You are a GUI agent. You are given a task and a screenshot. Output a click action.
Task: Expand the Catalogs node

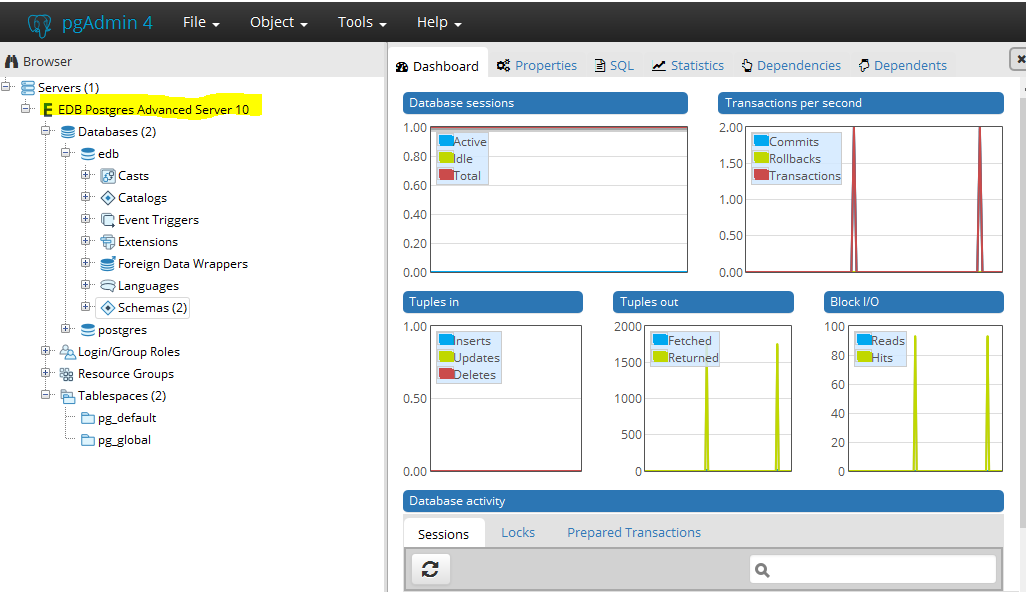coord(85,196)
